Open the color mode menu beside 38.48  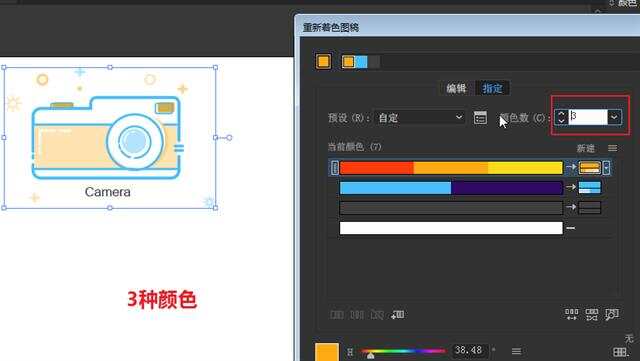pos(516,351)
